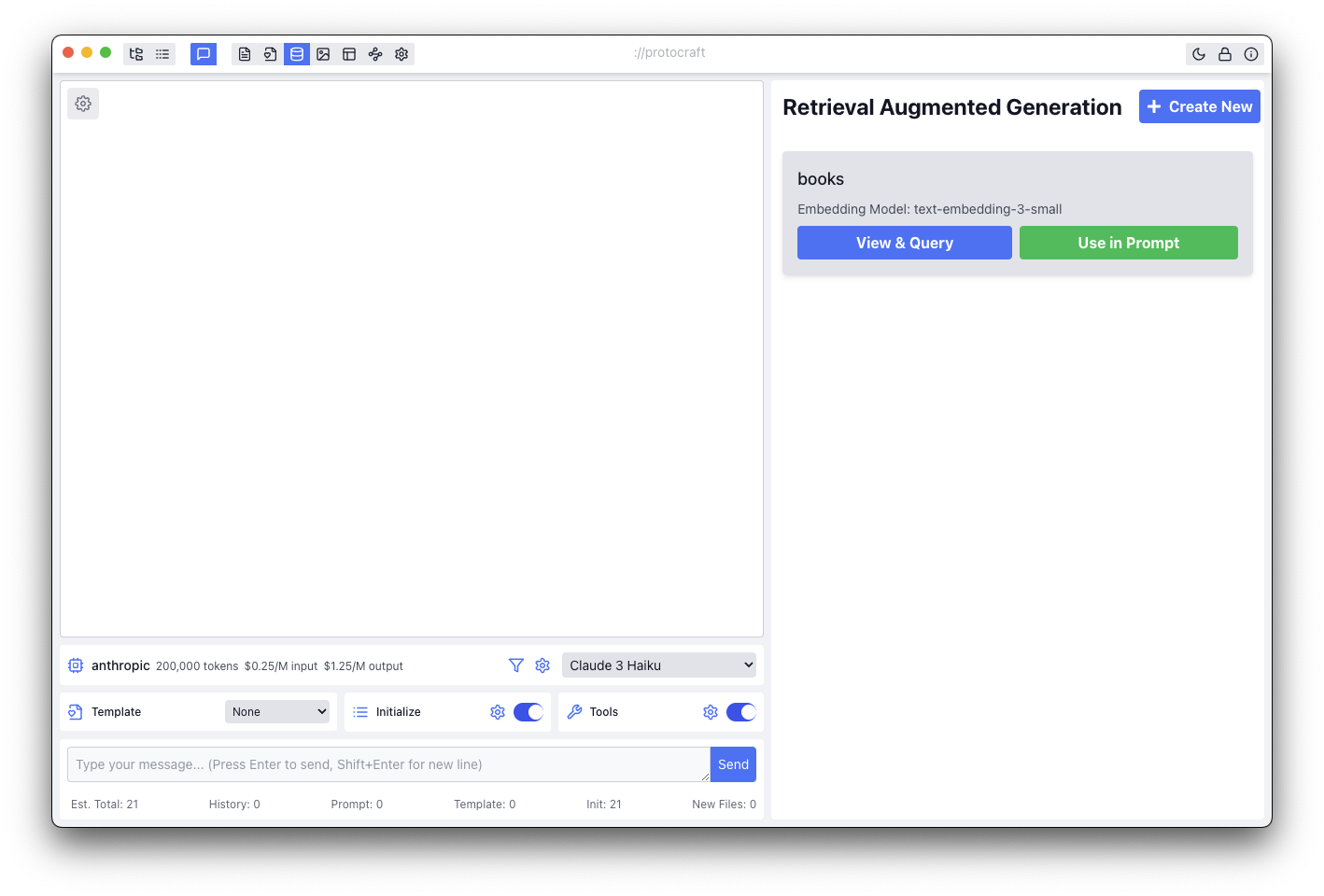Open the layout template icon in toolbar
This screenshot has height=896, width=1324.
pos(349,54)
